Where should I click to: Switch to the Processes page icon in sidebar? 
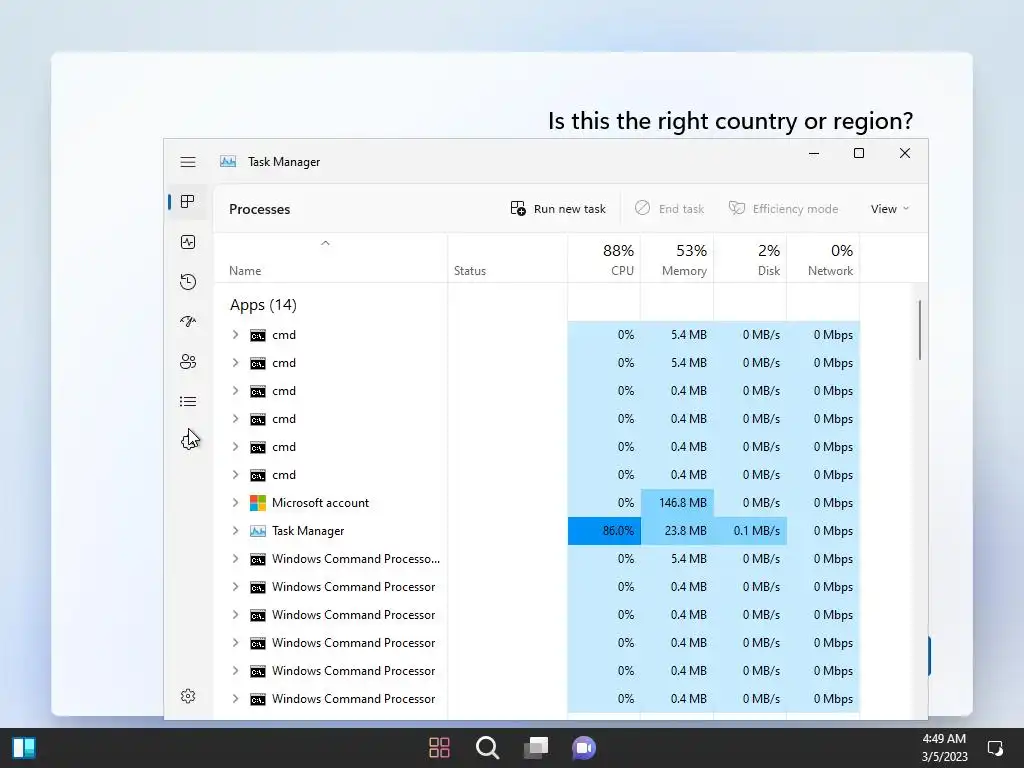tap(188, 202)
